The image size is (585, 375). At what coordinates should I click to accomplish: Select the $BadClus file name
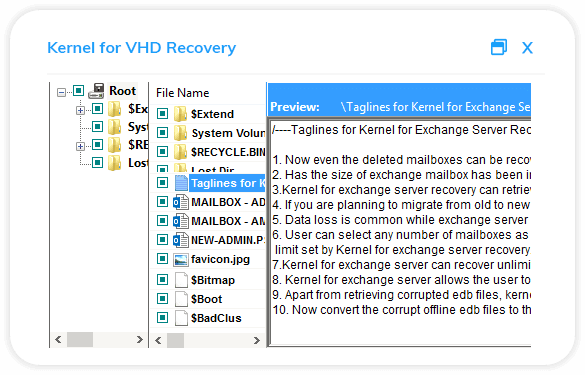(x=216, y=318)
